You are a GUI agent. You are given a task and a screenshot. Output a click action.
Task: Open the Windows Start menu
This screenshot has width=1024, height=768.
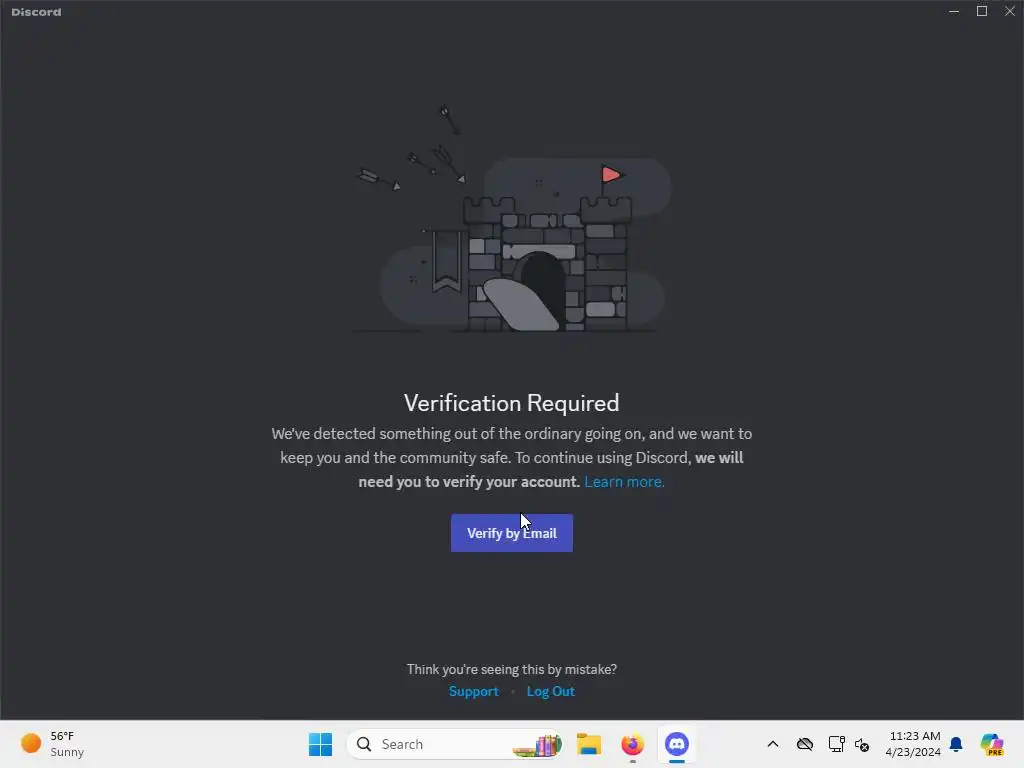pos(320,744)
